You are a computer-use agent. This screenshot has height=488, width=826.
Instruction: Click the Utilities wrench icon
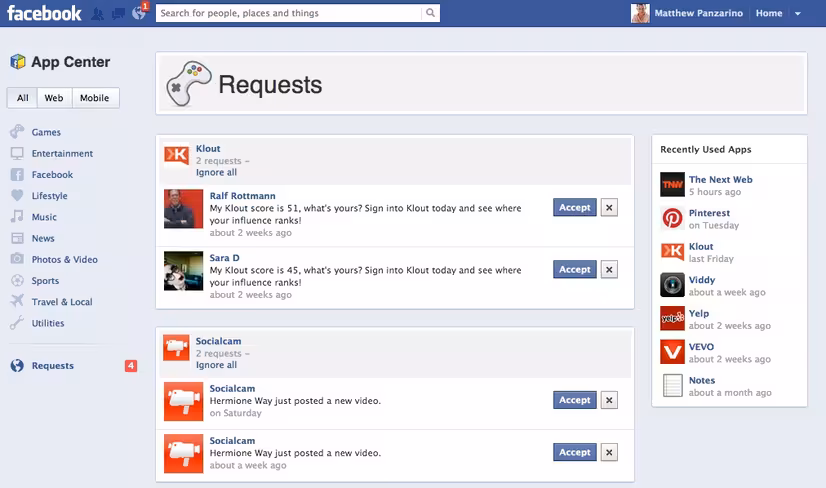[17, 323]
